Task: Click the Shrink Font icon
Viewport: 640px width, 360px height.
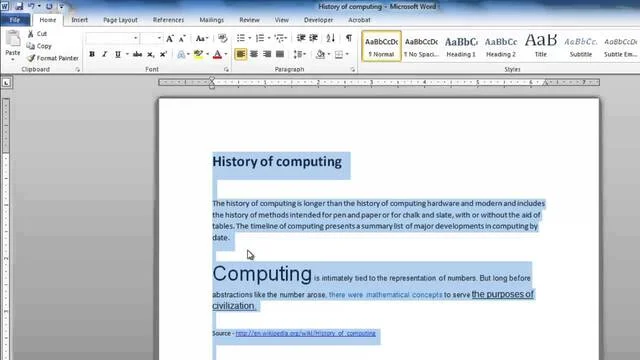Action: point(182,38)
